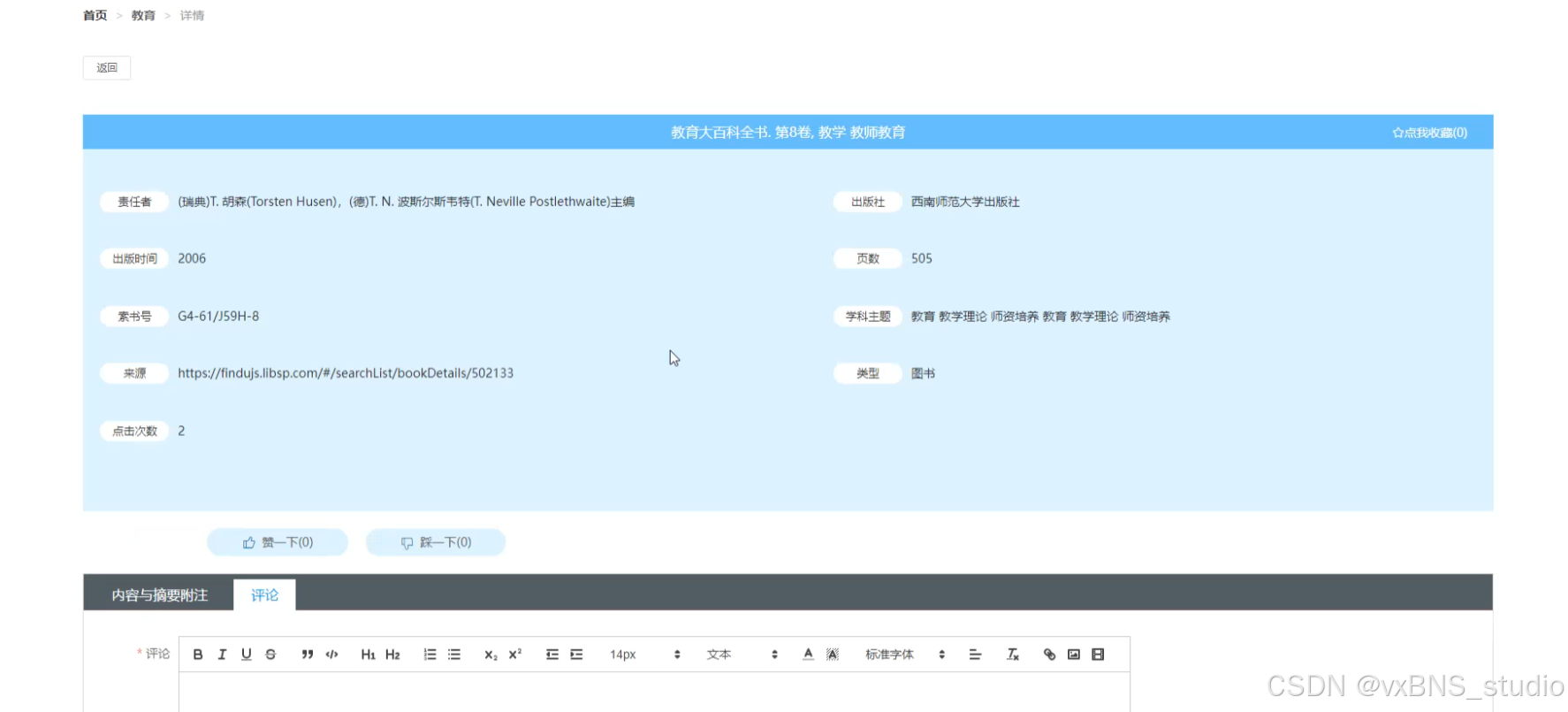Select the 评论 tab

coord(264,595)
